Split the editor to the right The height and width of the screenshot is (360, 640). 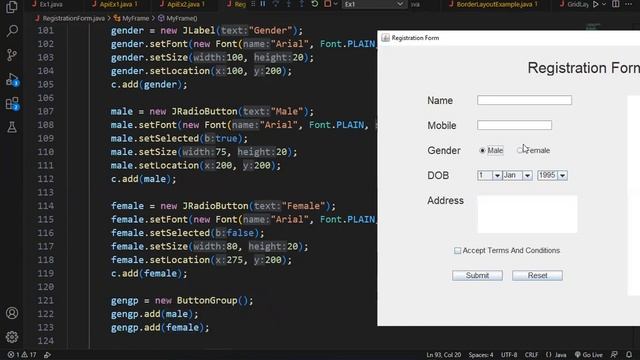coord(616,4)
